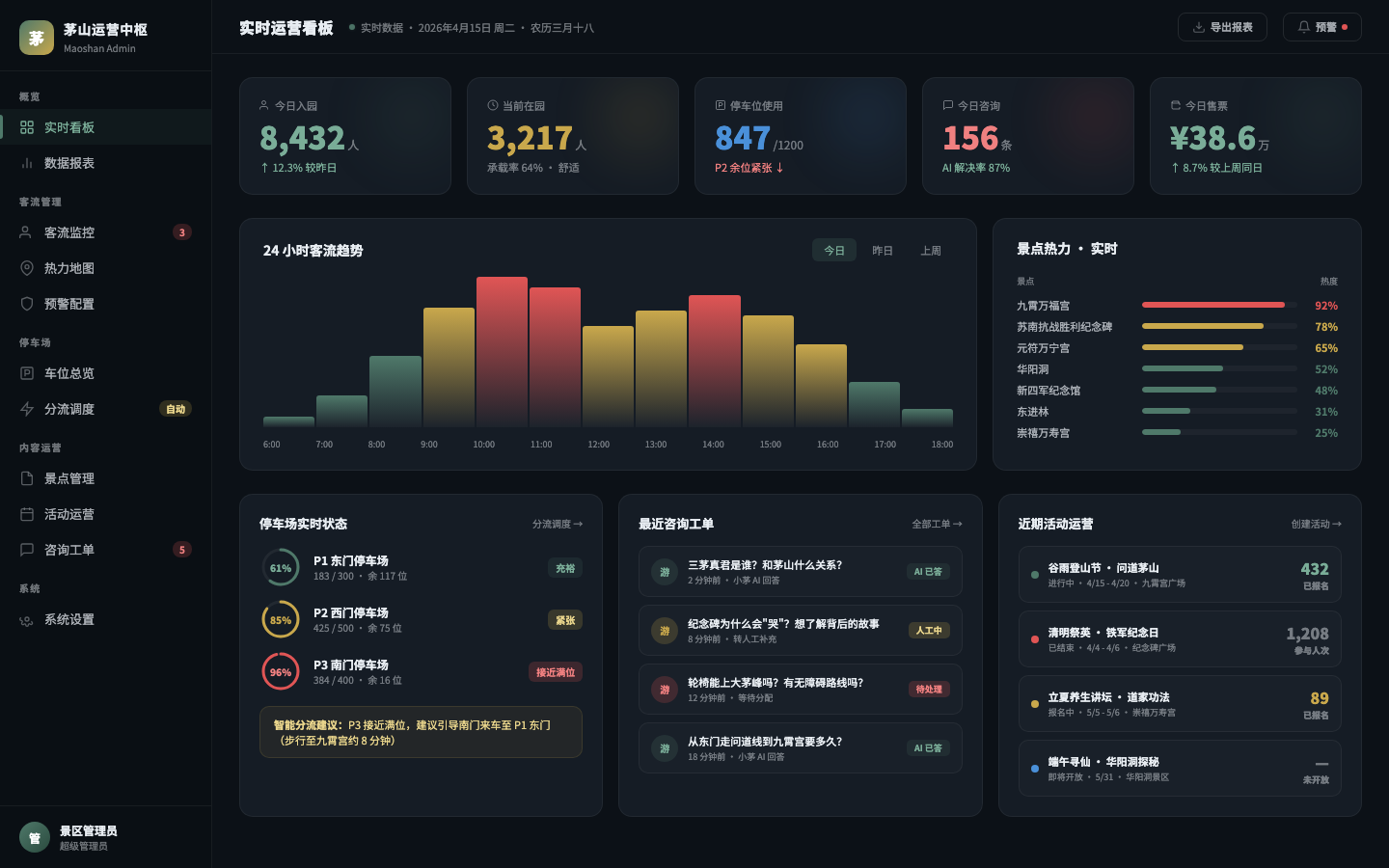Click the 14:00 red bar in chart
The height and width of the screenshot is (868, 1389).
pyautogui.click(x=715, y=362)
